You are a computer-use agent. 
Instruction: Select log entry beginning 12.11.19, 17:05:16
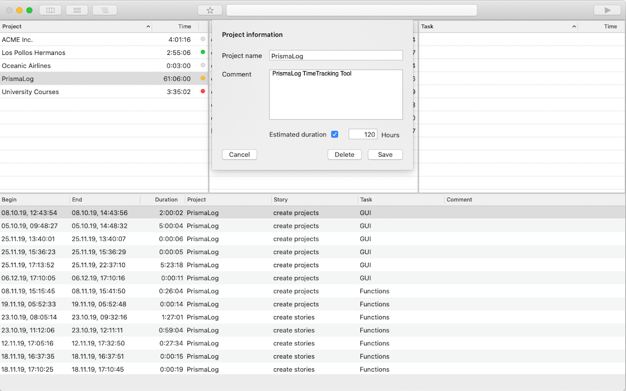[313, 343]
